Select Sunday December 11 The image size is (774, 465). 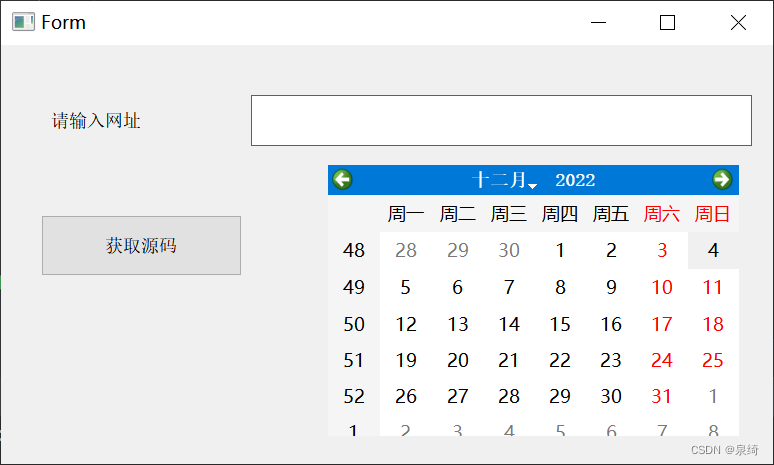click(x=713, y=287)
